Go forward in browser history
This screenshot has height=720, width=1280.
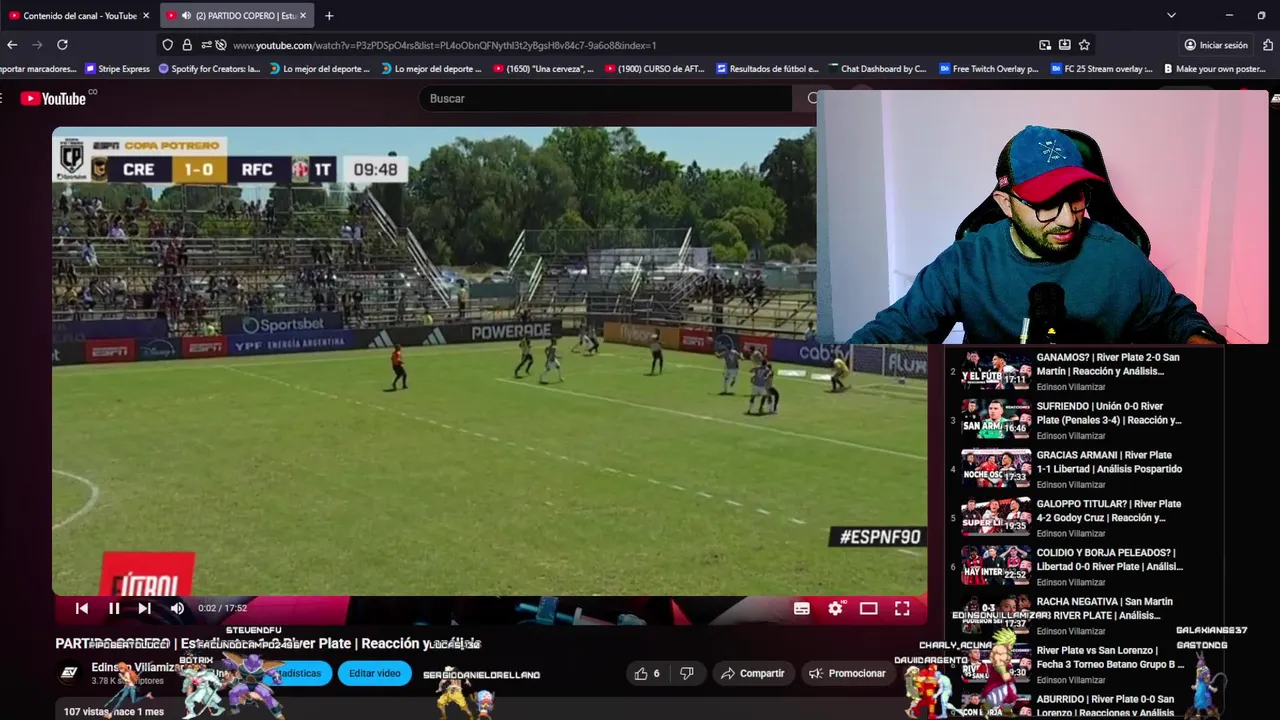tap(37, 45)
